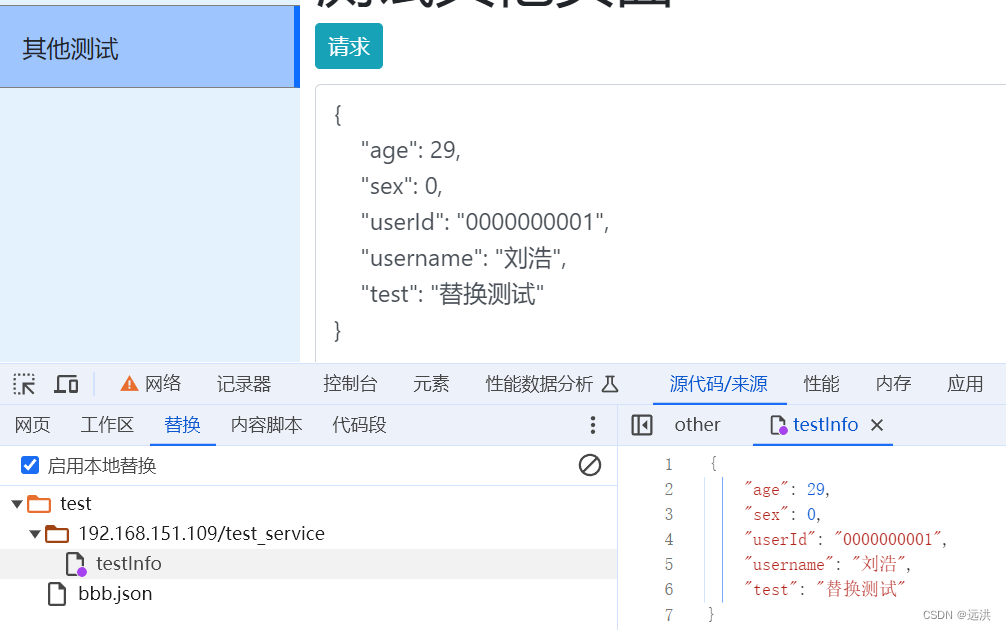
Task: Collapse the test folder arrow
Action: (x=17, y=504)
